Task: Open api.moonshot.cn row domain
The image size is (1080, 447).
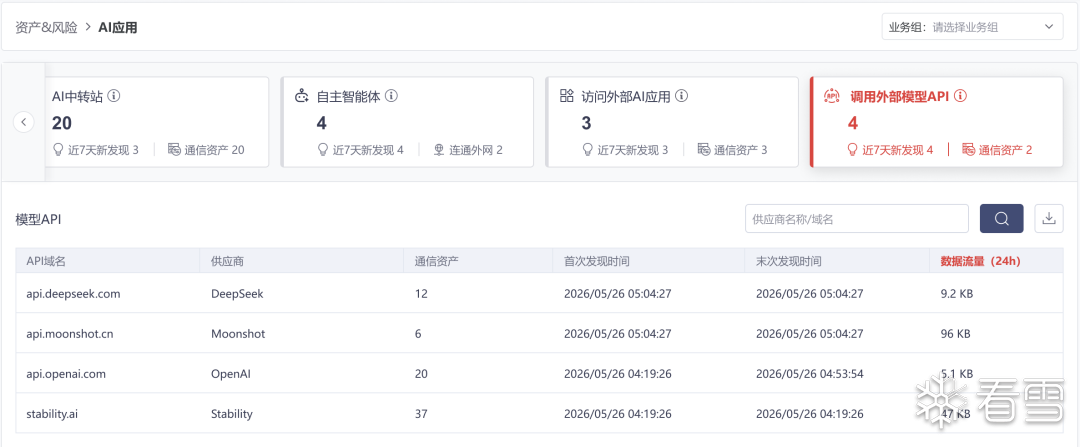Action: [x=70, y=333]
